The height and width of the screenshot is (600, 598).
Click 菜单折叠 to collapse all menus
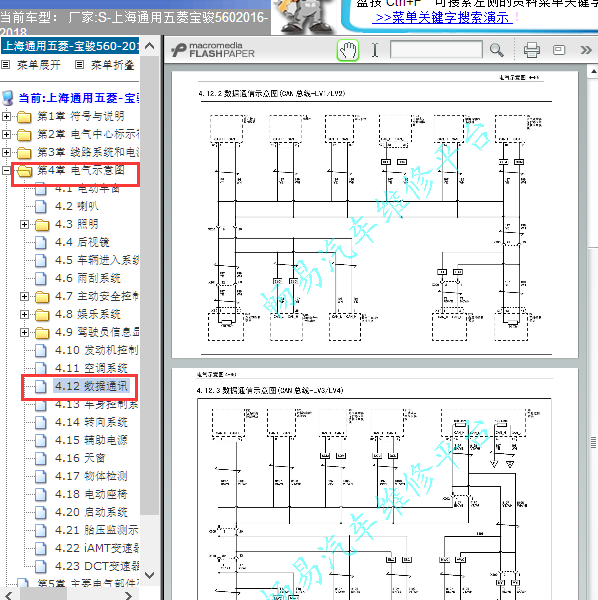tap(112, 65)
